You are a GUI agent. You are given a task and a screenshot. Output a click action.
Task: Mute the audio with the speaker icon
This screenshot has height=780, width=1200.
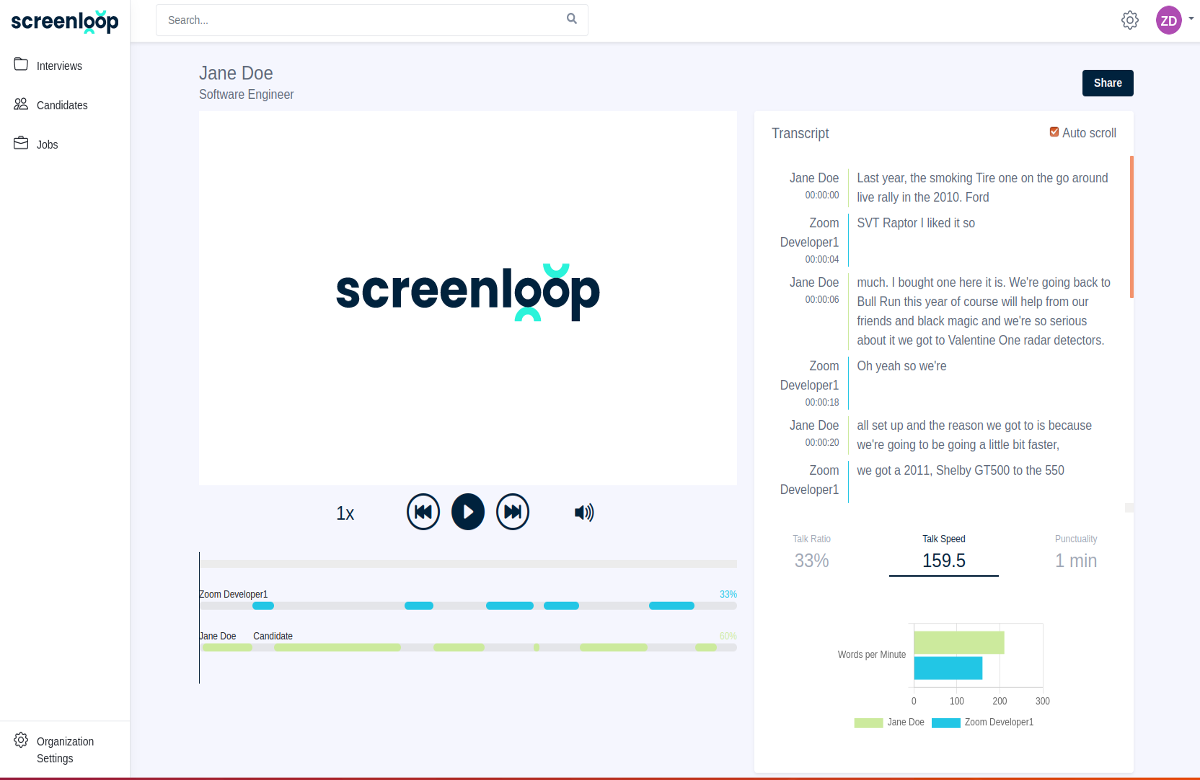(583, 511)
